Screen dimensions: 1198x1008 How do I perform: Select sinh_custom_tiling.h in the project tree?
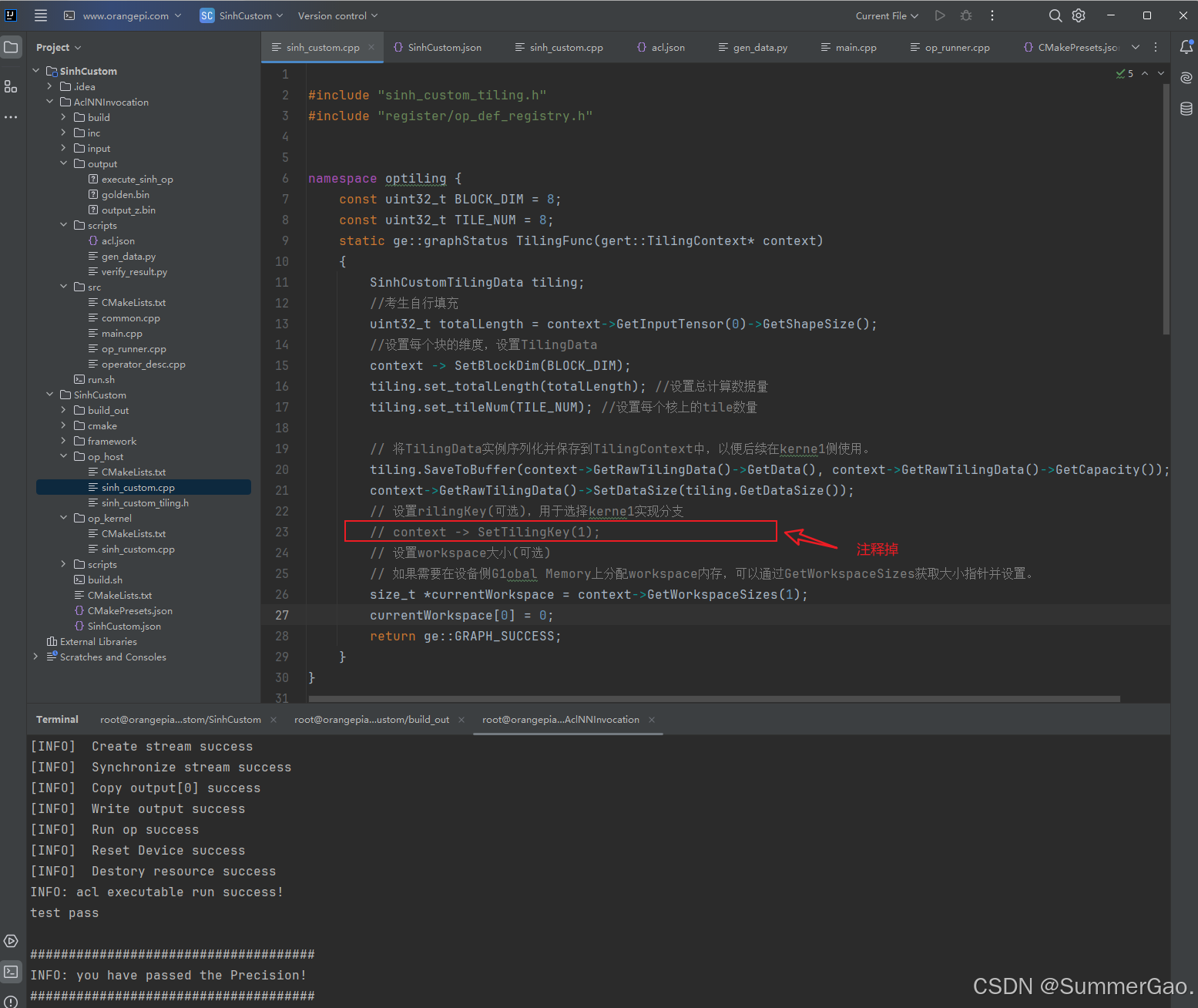145,502
